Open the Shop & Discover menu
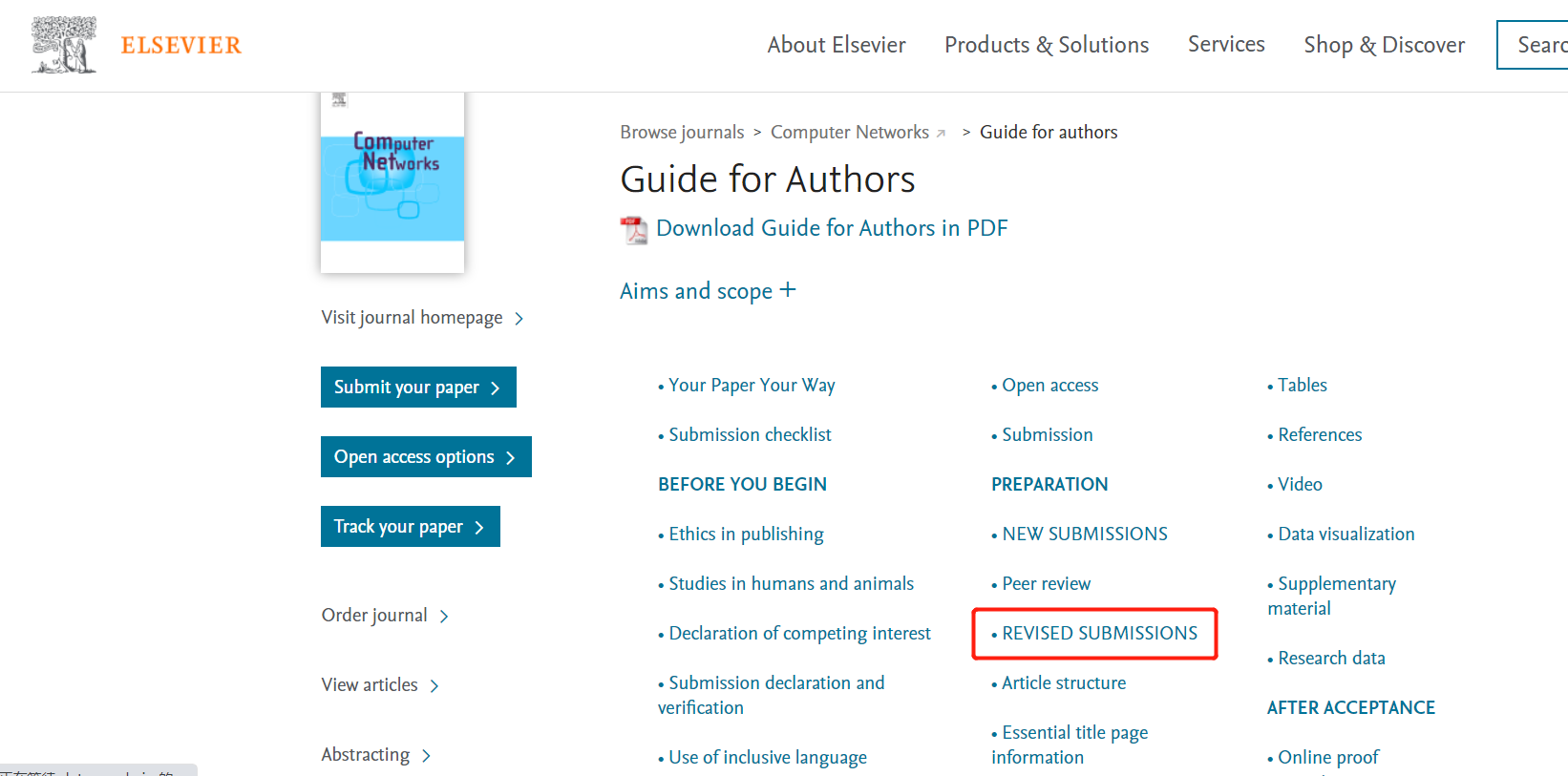 click(x=1385, y=45)
